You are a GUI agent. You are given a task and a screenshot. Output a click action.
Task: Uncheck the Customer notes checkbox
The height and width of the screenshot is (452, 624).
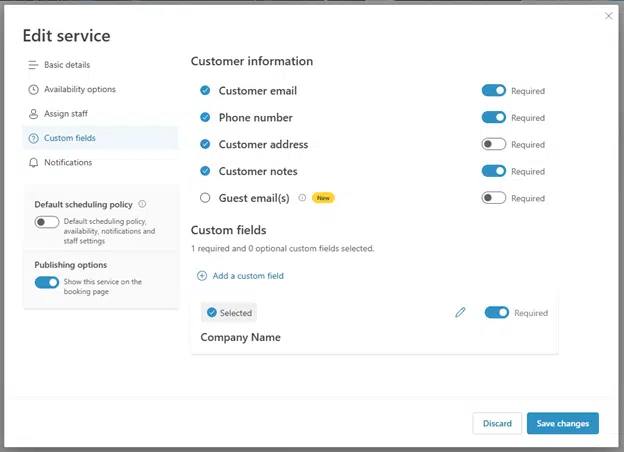click(205, 171)
